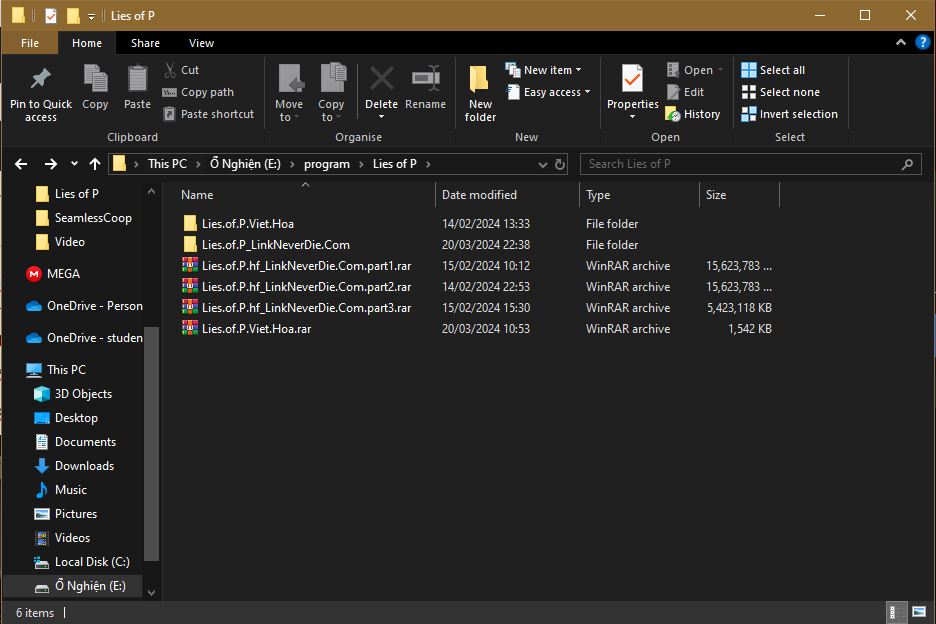The width and height of the screenshot is (936, 624).
Task: Click the History button in Open group
Action: pyautogui.click(x=692, y=114)
